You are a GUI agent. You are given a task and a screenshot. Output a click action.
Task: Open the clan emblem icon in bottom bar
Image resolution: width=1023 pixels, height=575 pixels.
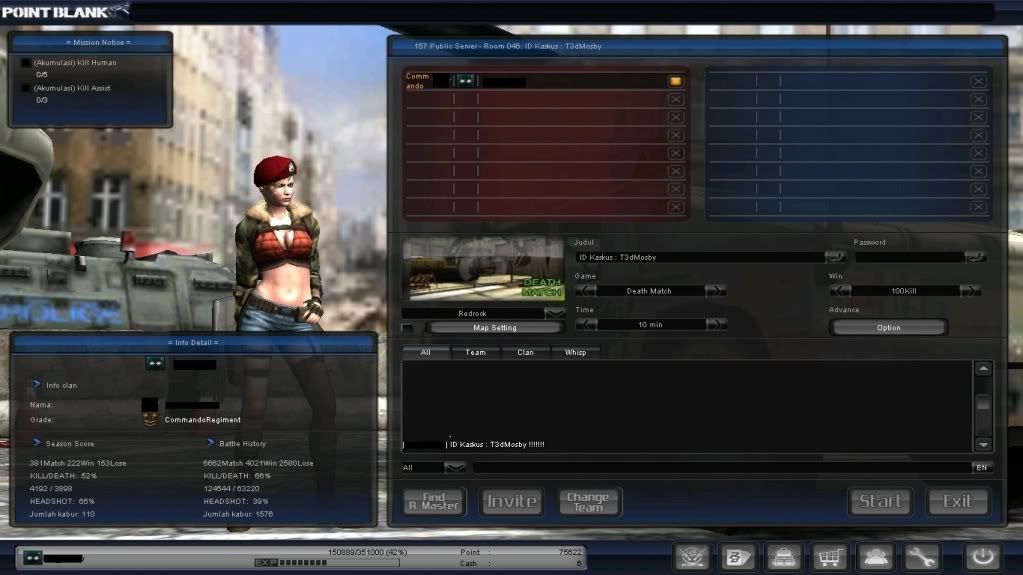[x=692, y=557]
